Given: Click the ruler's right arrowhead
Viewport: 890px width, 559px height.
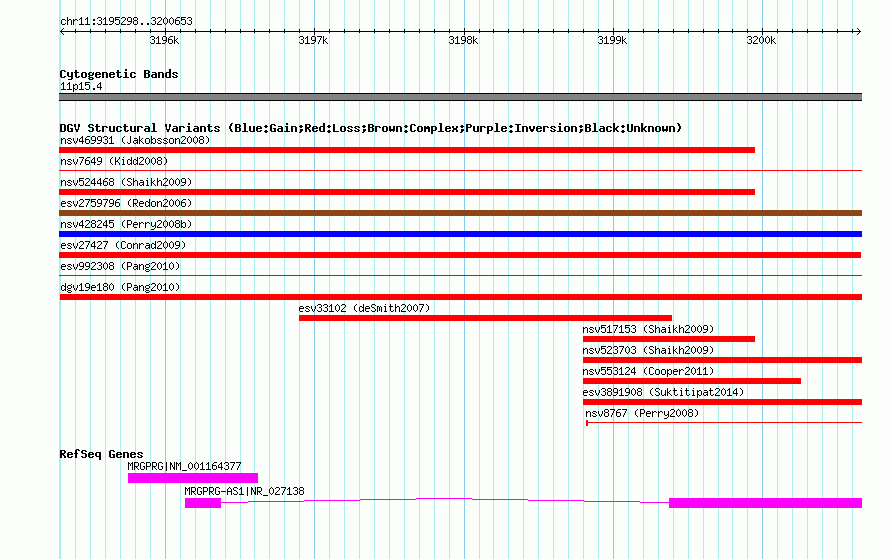Looking at the screenshot, I should coord(859,32).
